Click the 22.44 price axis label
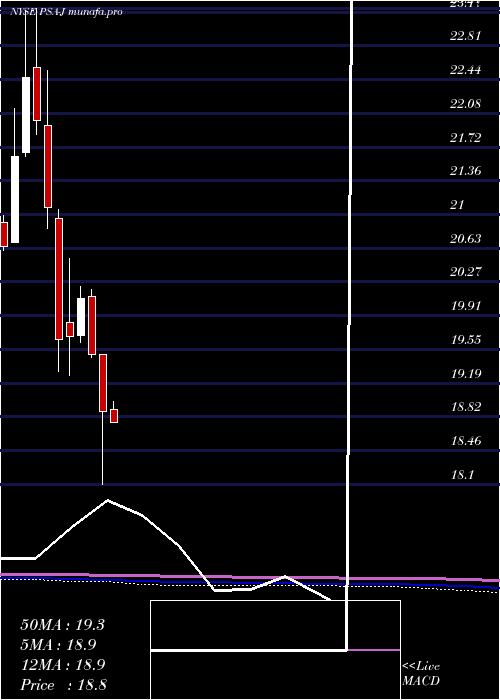This screenshot has height=700, width=500. pyautogui.click(x=466, y=70)
